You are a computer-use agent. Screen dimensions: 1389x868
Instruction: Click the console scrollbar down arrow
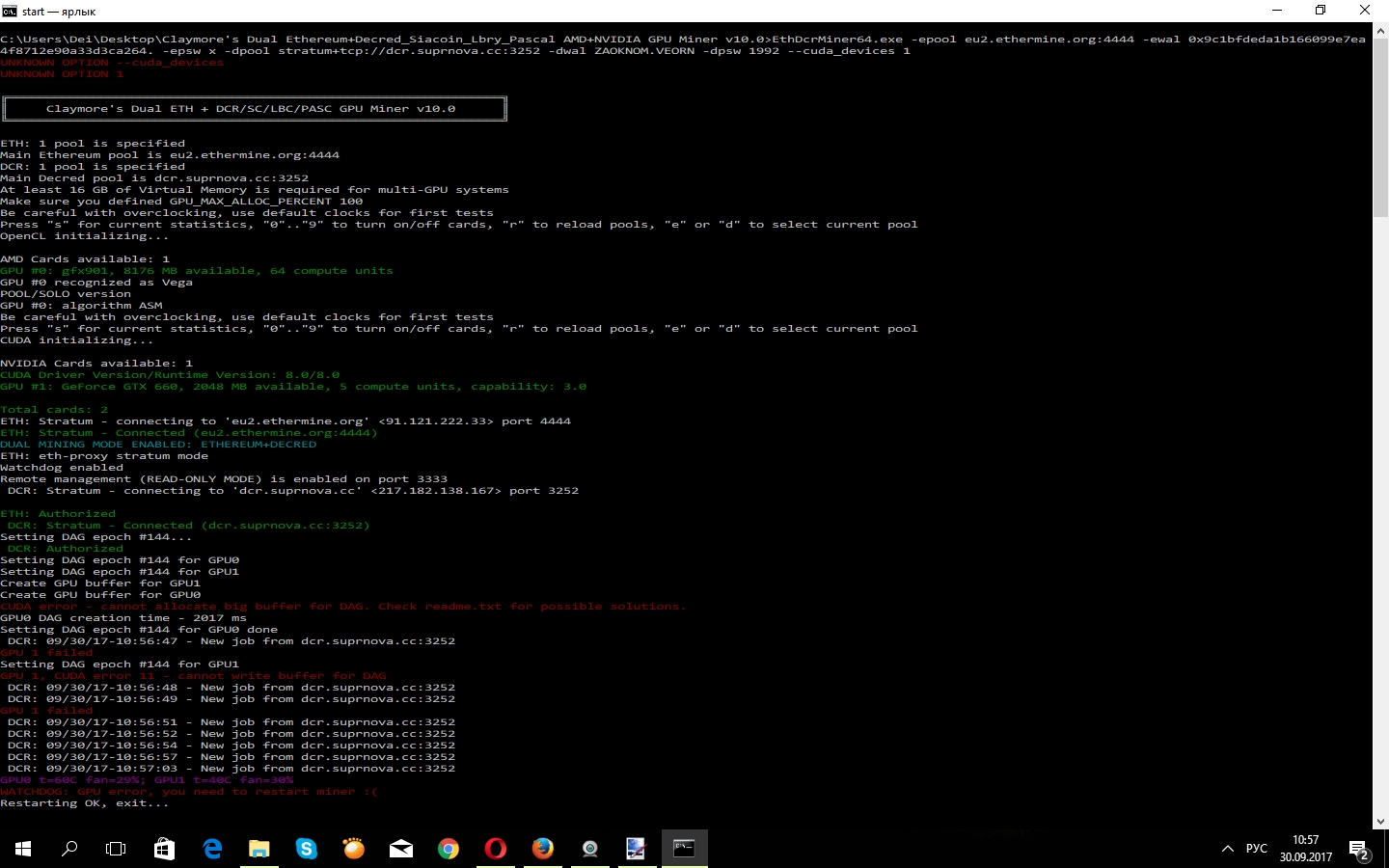1380,821
